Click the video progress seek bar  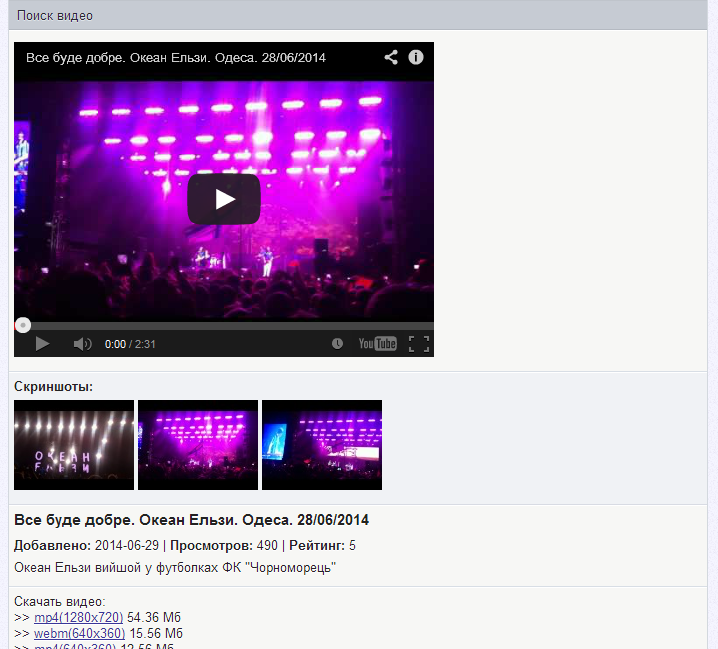click(224, 325)
